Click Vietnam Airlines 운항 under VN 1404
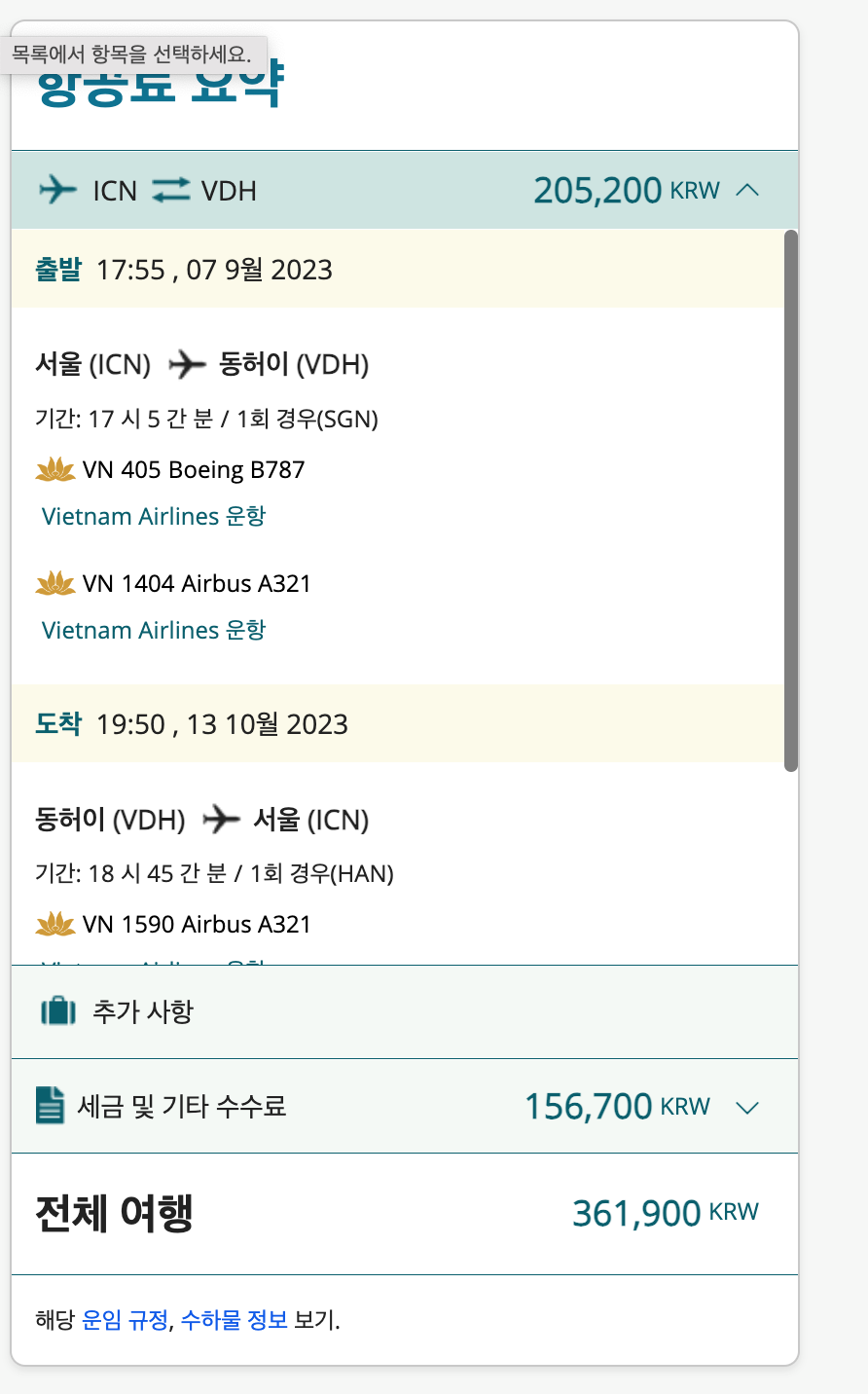Image resolution: width=868 pixels, height=1394 pixels. 154,630
